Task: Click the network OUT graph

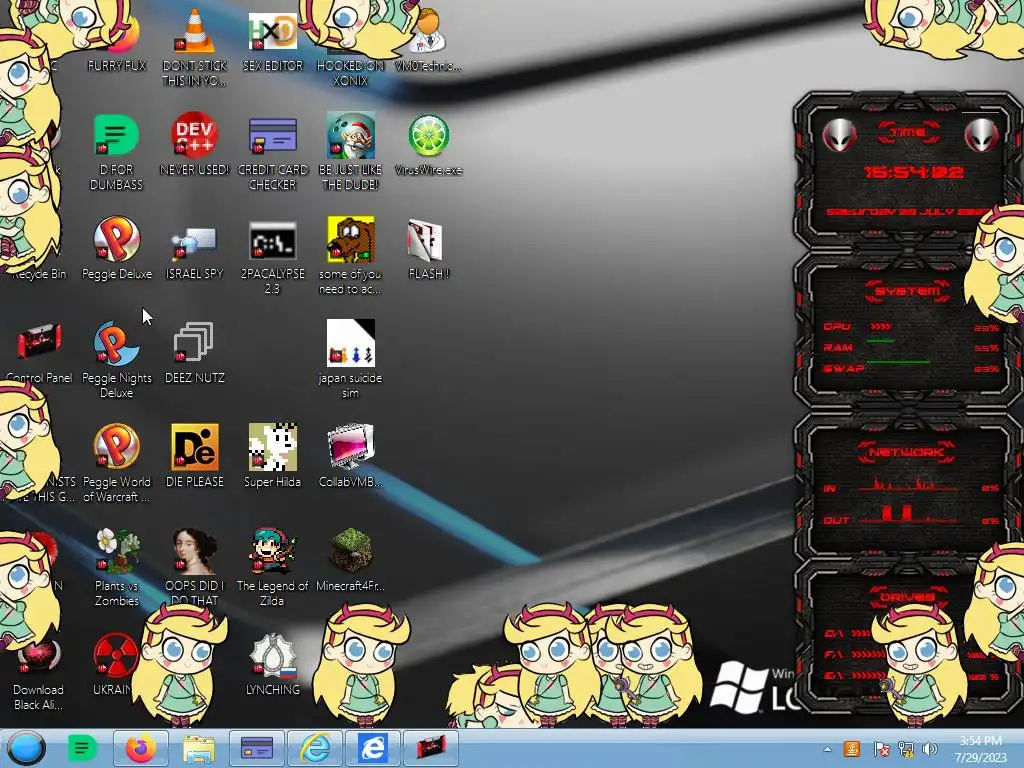Action: pos(911,514)
